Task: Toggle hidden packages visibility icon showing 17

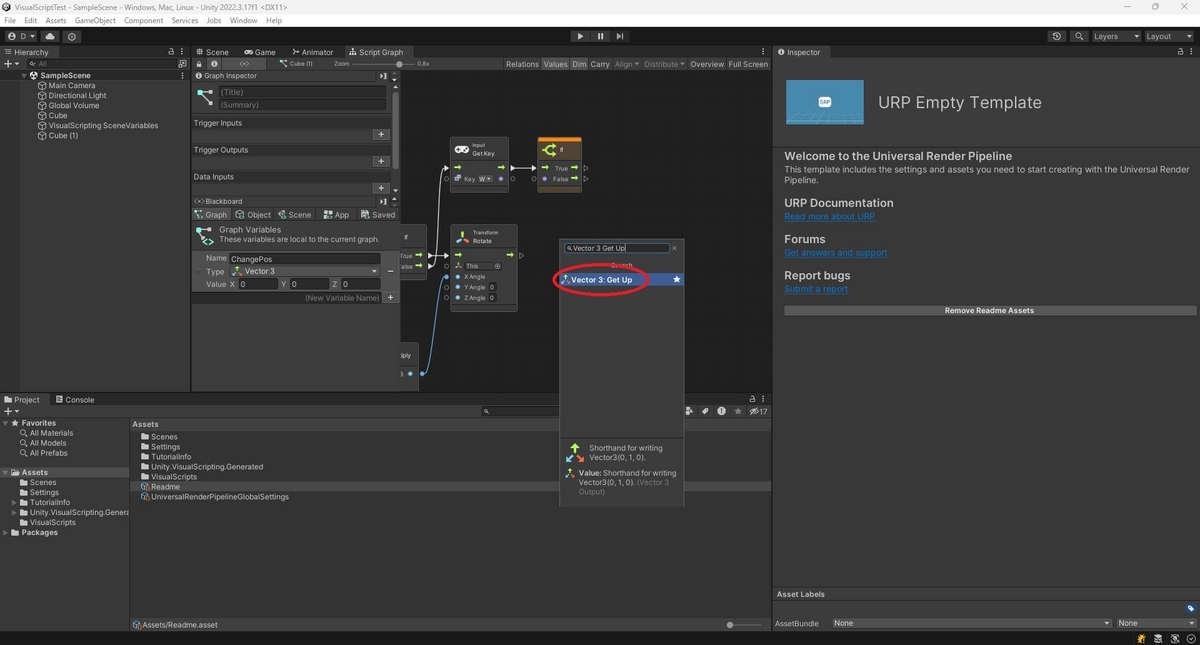Action: pos(759,411)
